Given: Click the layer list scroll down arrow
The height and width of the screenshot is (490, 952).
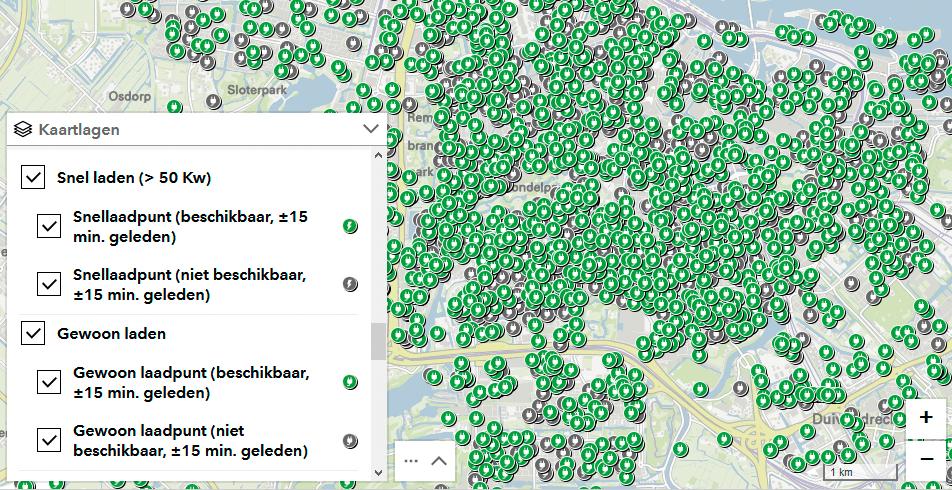Looking at the screenshot, I should (378, 472).
